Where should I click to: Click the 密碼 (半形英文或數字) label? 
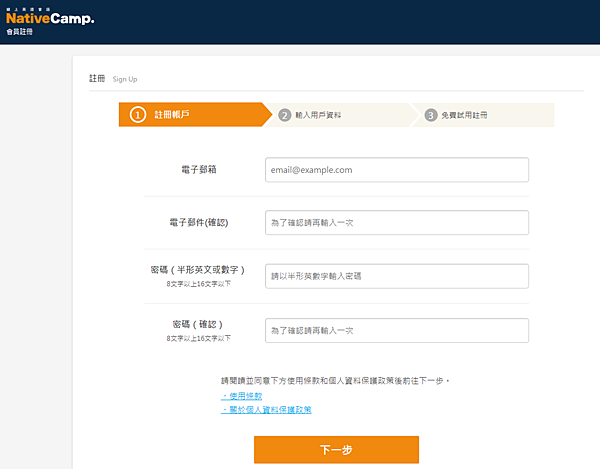click(x=198, y=270)
